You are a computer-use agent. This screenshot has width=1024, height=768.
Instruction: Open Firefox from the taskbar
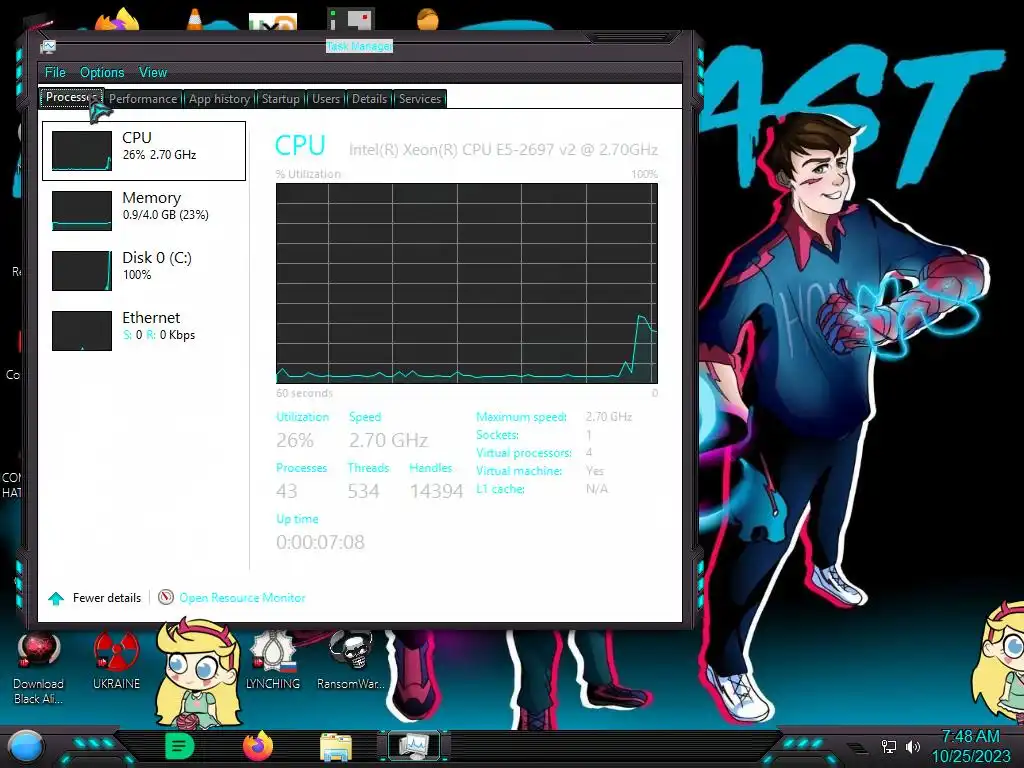tap(258, 746)
